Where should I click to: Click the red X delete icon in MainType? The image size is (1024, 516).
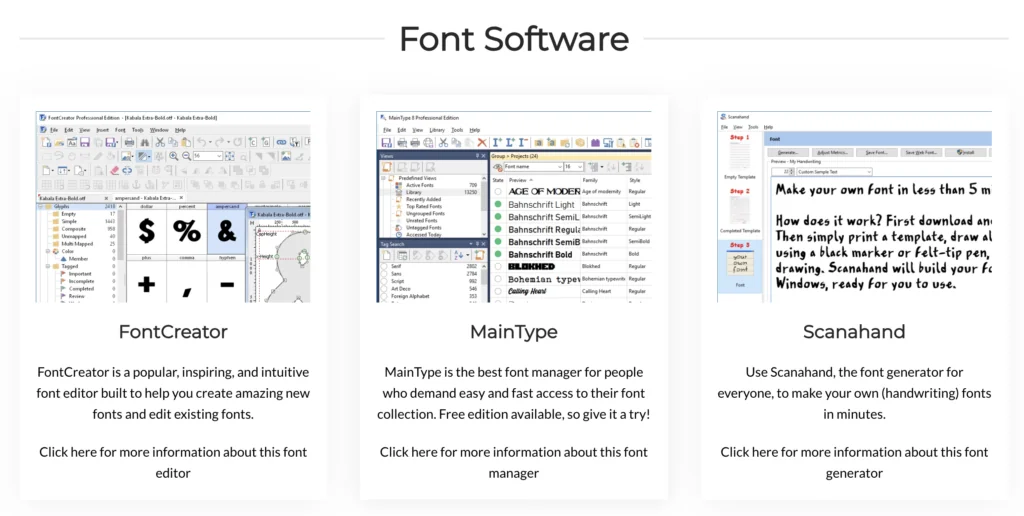(x=482, y=142)
